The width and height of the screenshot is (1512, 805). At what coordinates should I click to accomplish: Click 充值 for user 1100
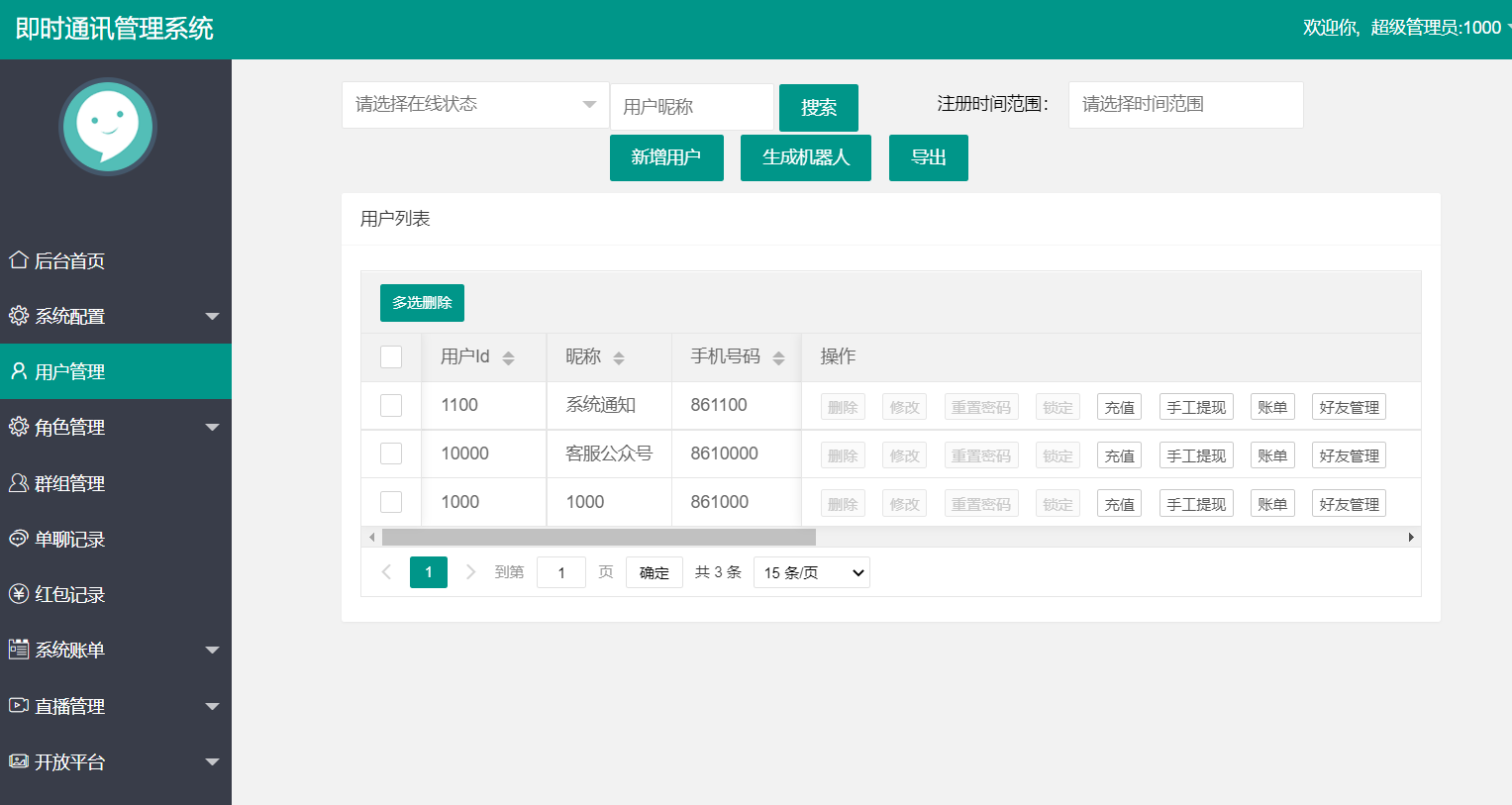click(x=1119, y=407)
